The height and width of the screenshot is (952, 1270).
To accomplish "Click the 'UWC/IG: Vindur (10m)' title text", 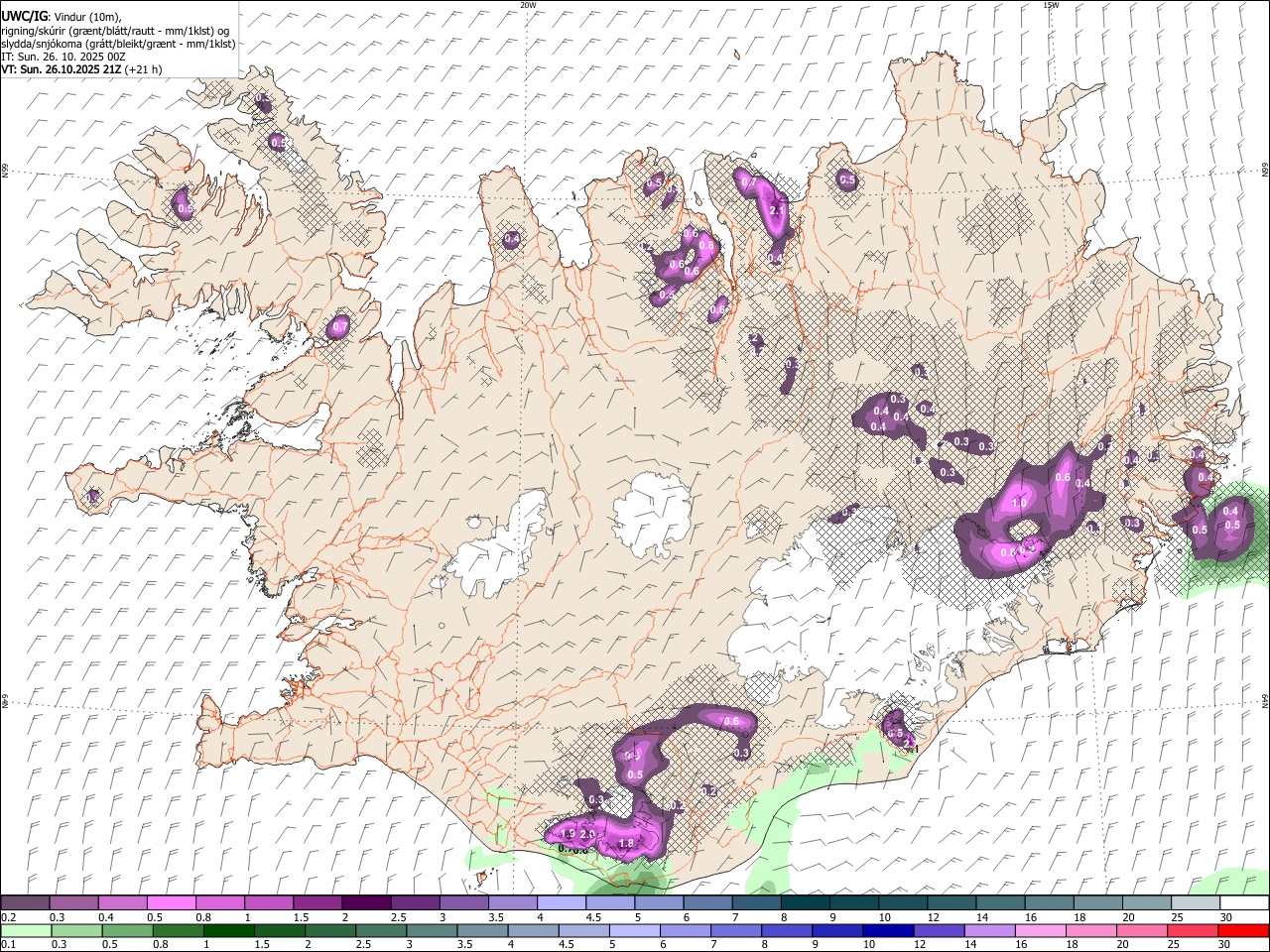I will pos(62,16).
